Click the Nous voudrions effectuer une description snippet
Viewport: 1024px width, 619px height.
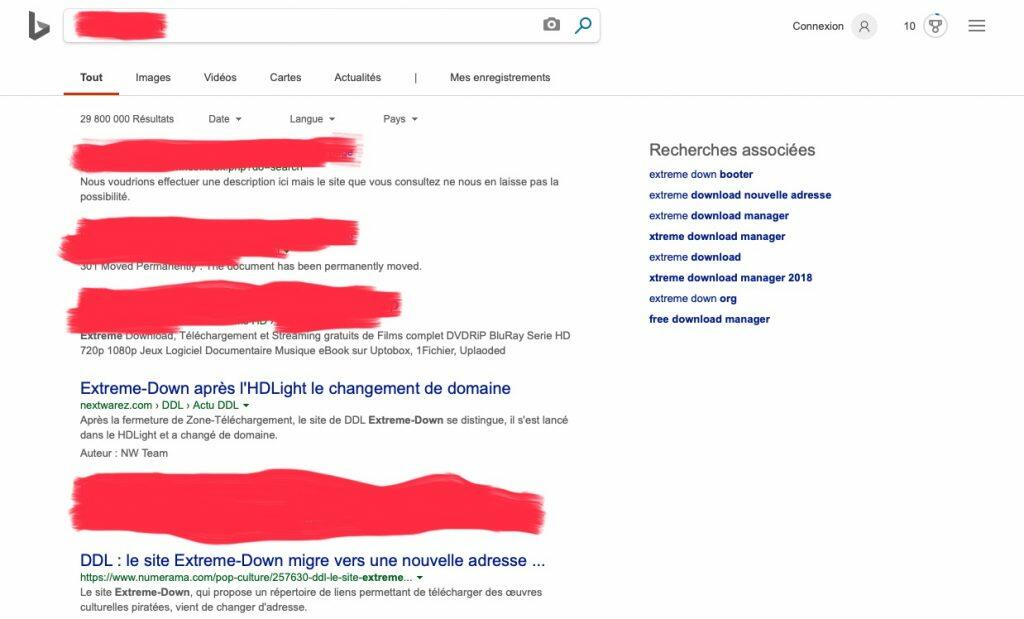[x=319, y=189]
